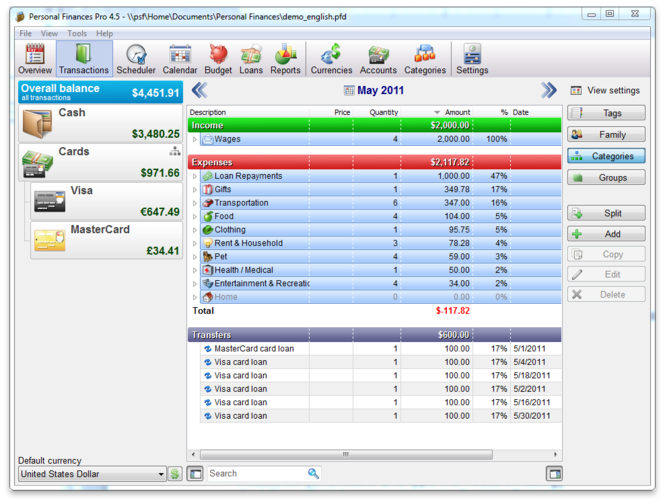Click the search magnifier icon
Screen dimensions: 665x504
tap(313, 473)
